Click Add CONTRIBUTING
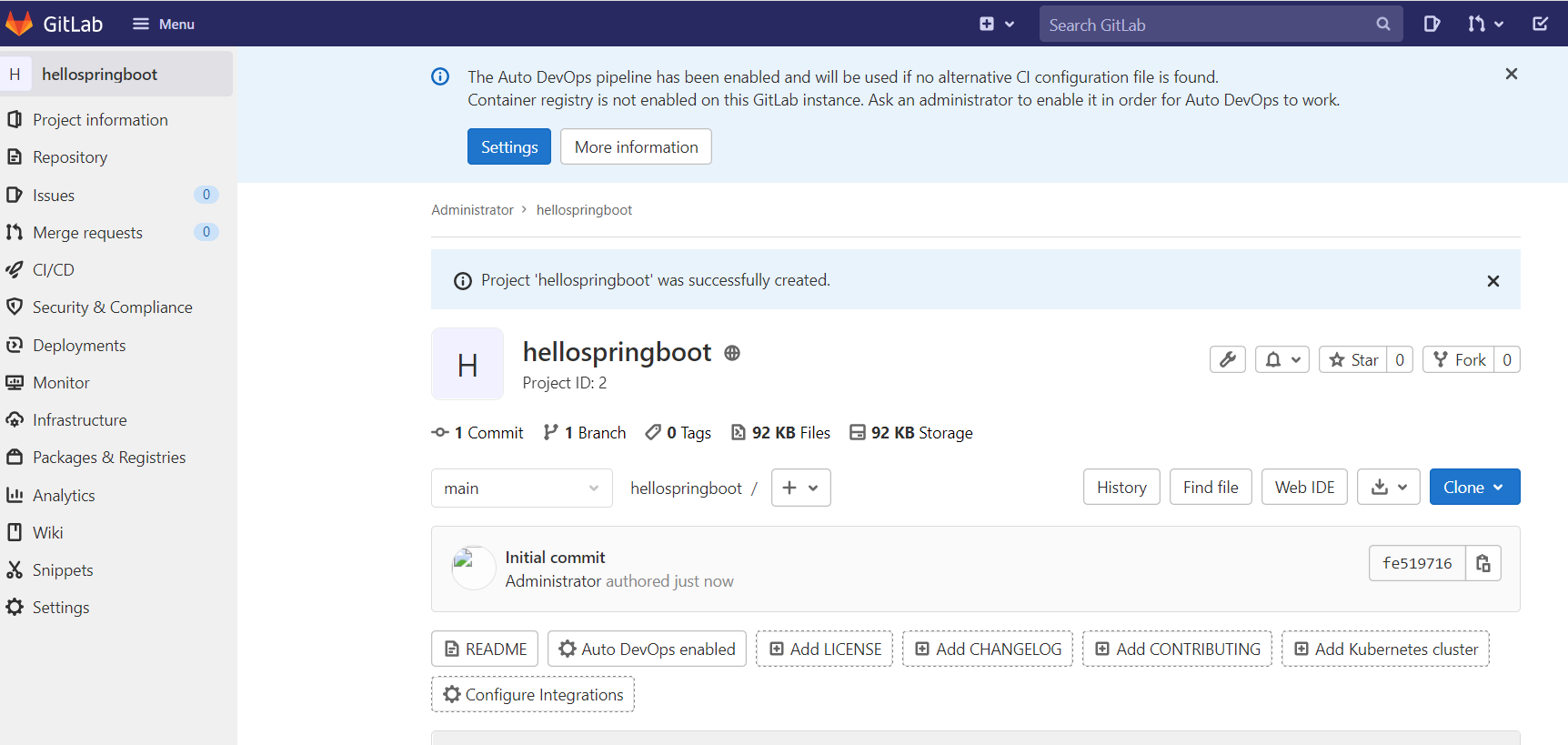The image size is (1568, 745). (1177, 649)
